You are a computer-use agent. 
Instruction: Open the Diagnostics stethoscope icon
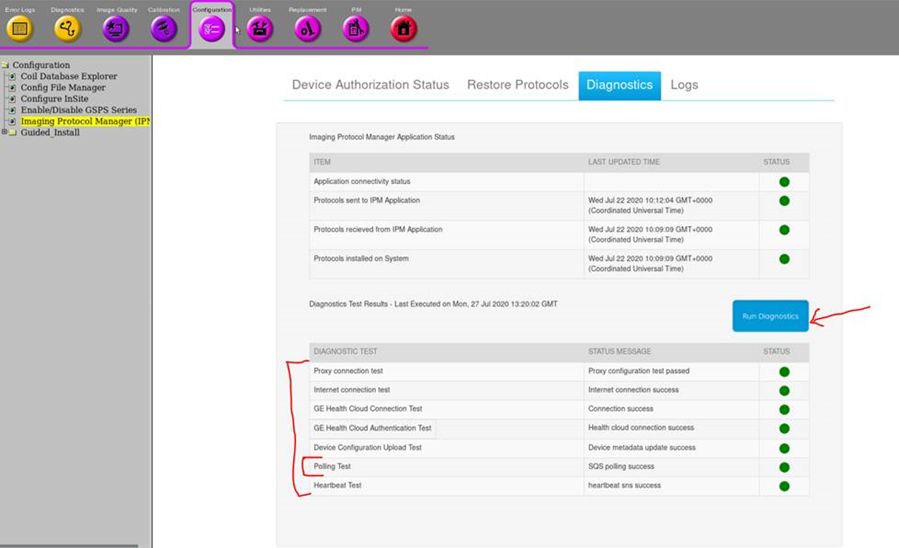point(68,28)
